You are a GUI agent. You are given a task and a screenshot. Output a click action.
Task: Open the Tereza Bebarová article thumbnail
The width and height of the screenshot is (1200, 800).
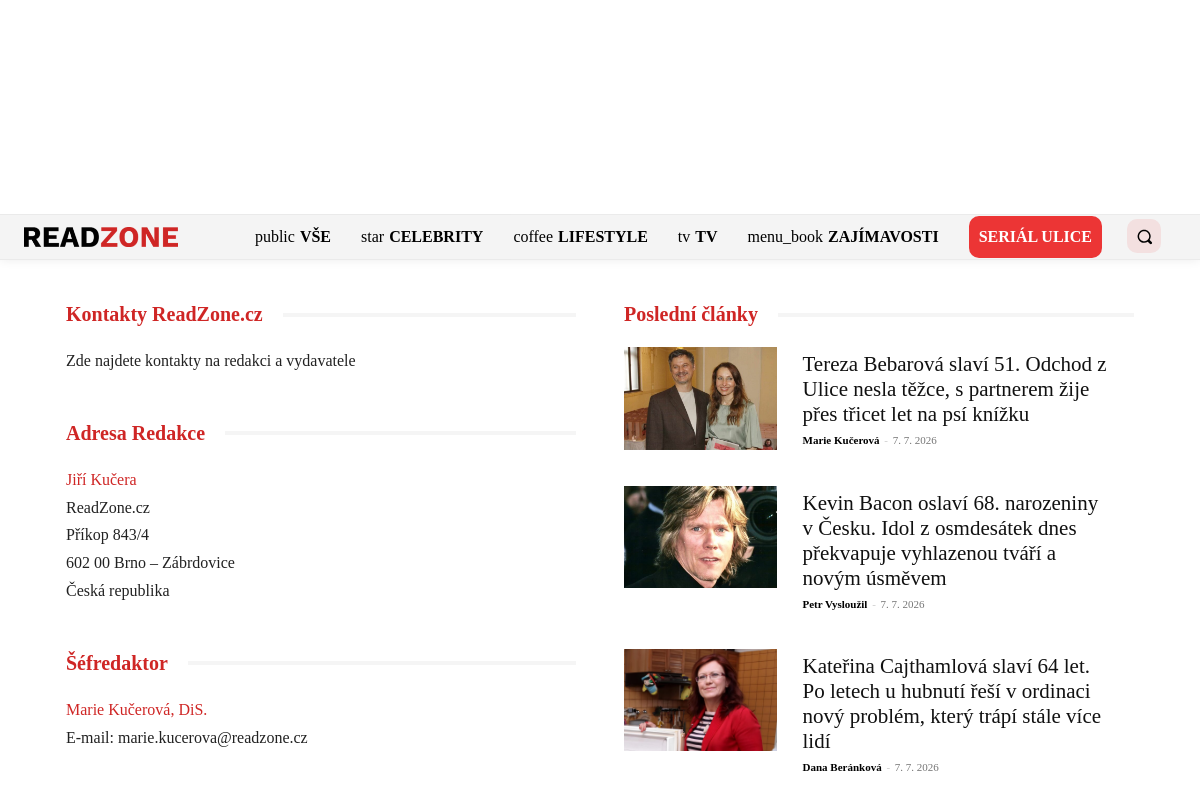click(x=700, y=398)
